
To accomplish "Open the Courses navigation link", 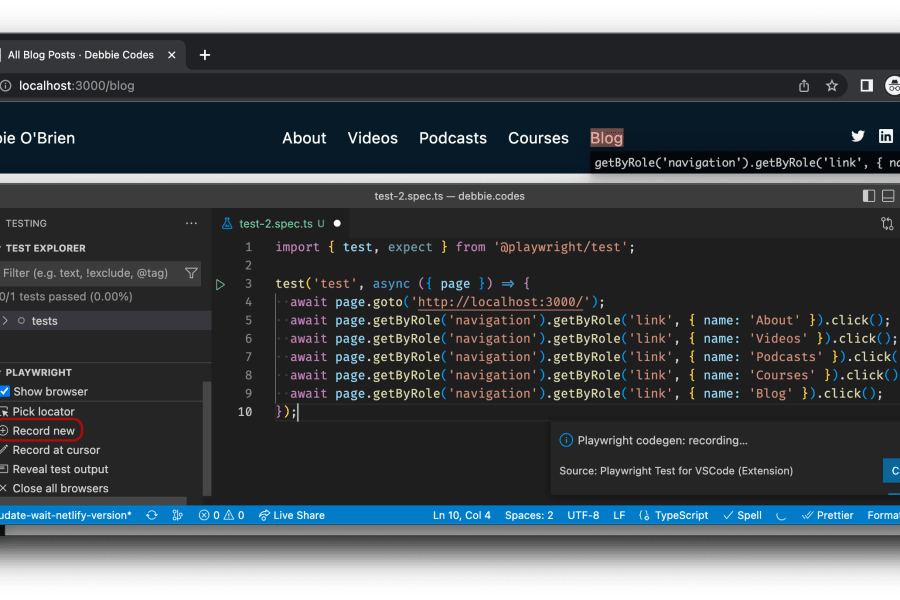I will tap(538, 138).
